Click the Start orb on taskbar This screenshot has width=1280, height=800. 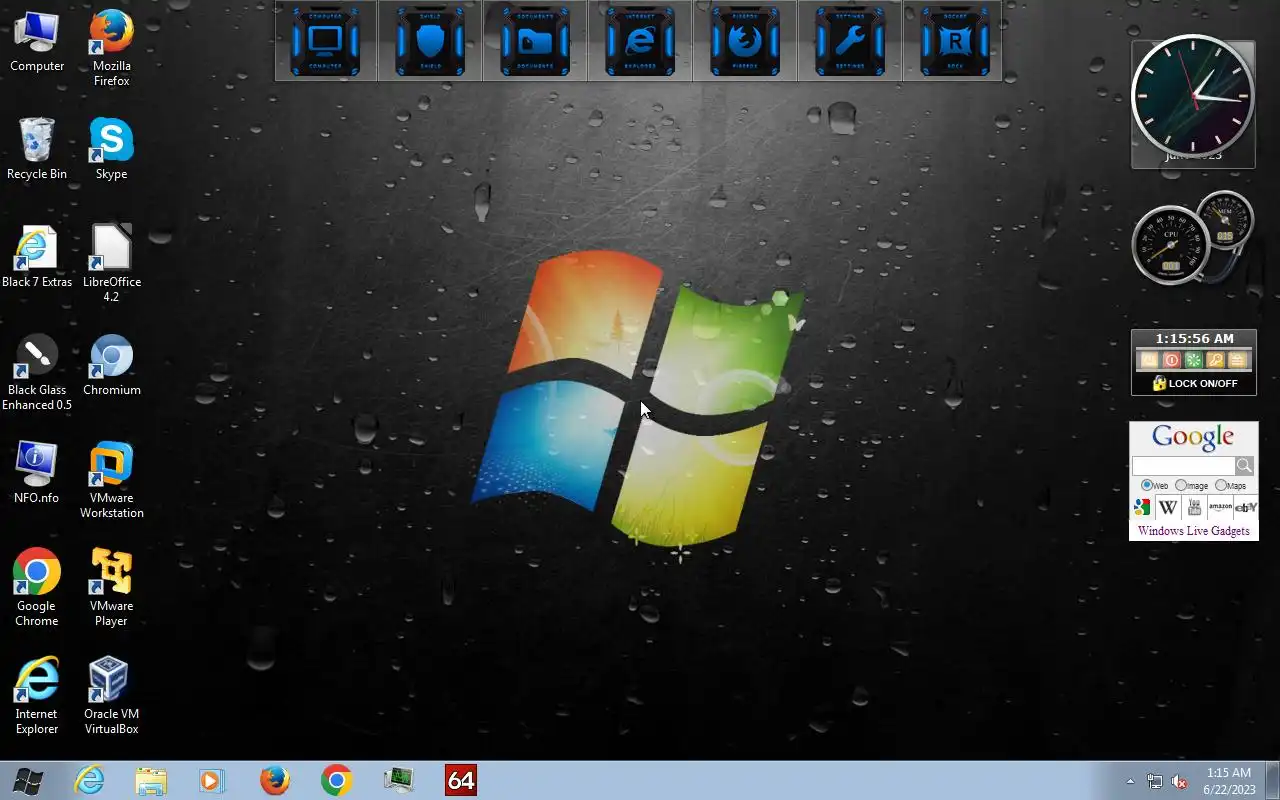tap(28, 781)
